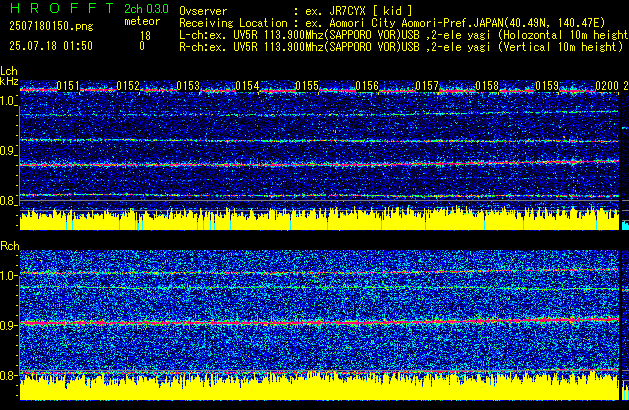
Task: Click the Lch 1.0 kHz axis label
Action: pos(8,101)
